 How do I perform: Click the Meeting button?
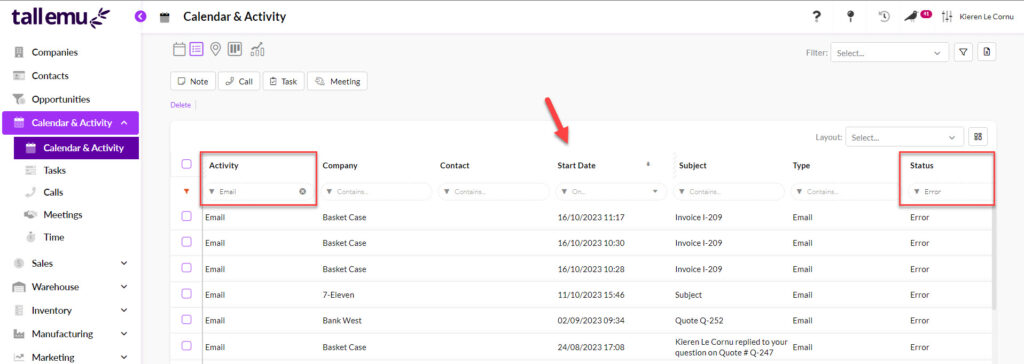(337, 81)
